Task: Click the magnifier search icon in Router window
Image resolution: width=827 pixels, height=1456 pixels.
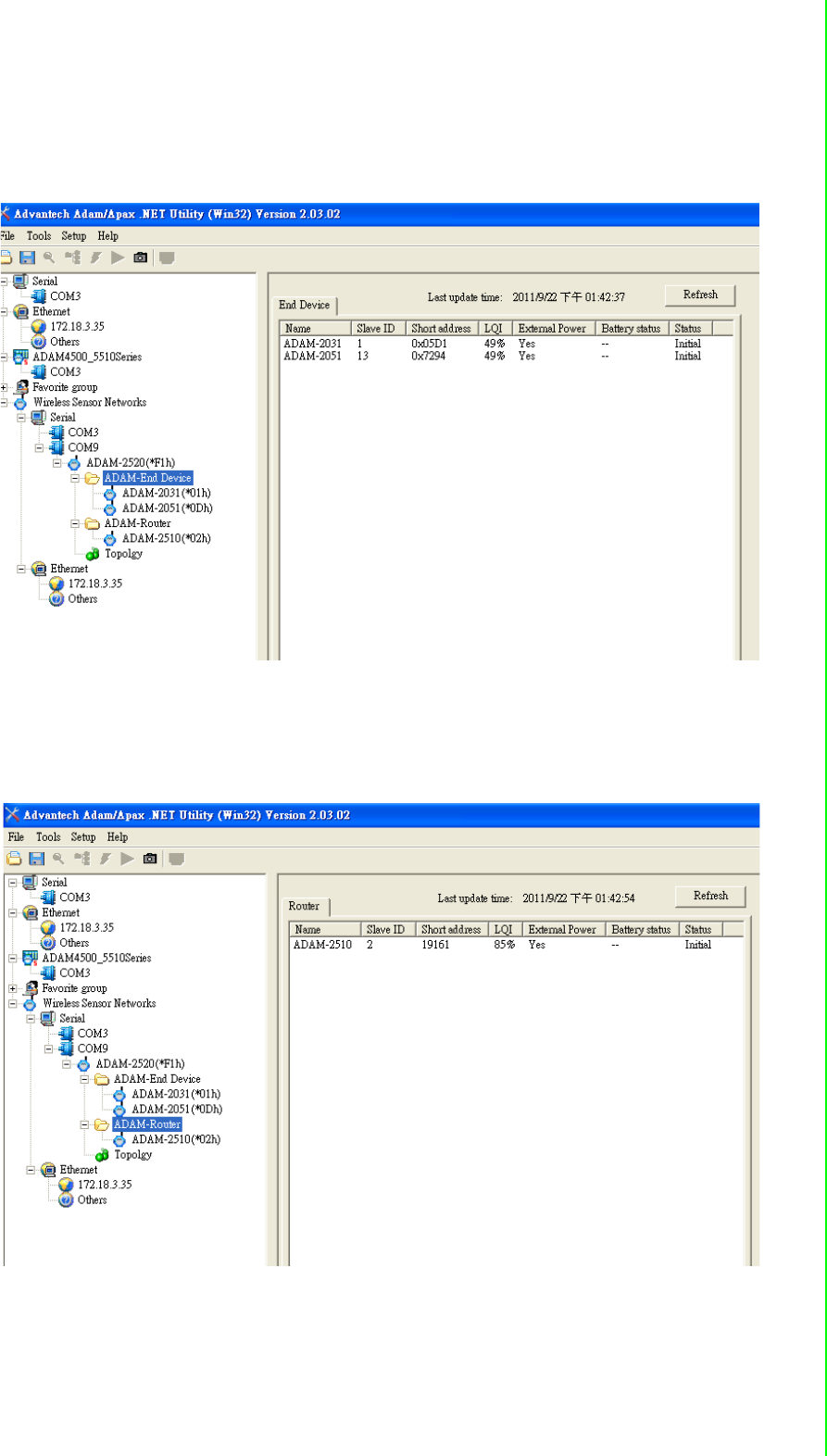Action: [58, 859]
